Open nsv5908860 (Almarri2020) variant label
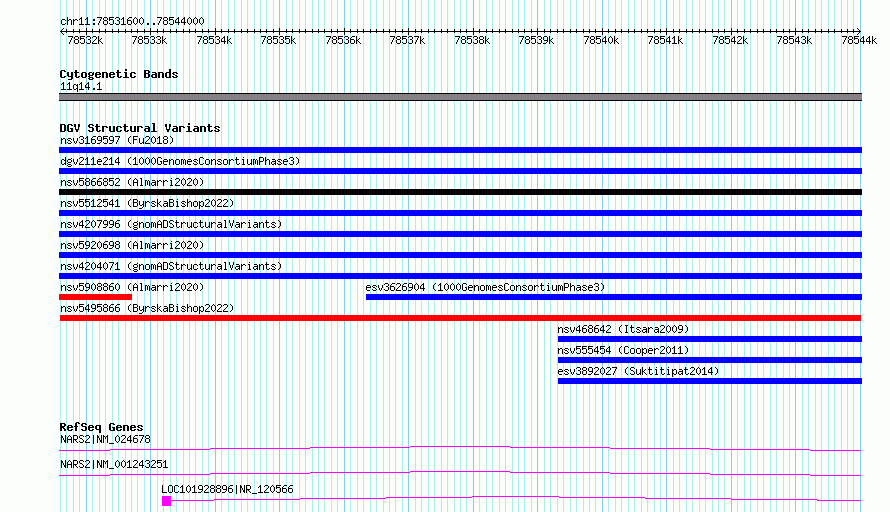 point(132,287)
